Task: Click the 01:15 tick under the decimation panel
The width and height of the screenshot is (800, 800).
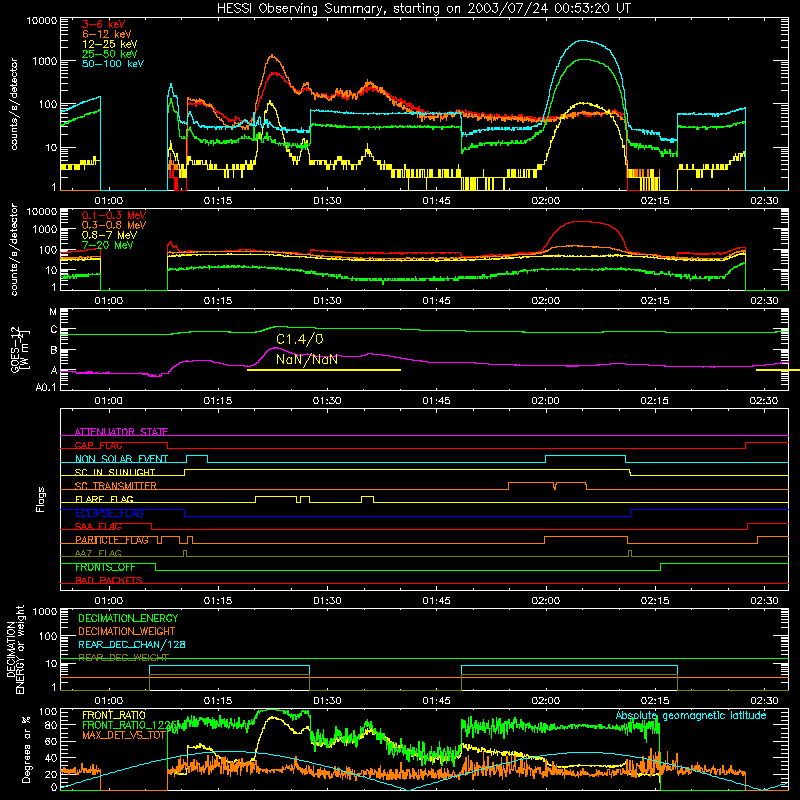Action: 218,701
